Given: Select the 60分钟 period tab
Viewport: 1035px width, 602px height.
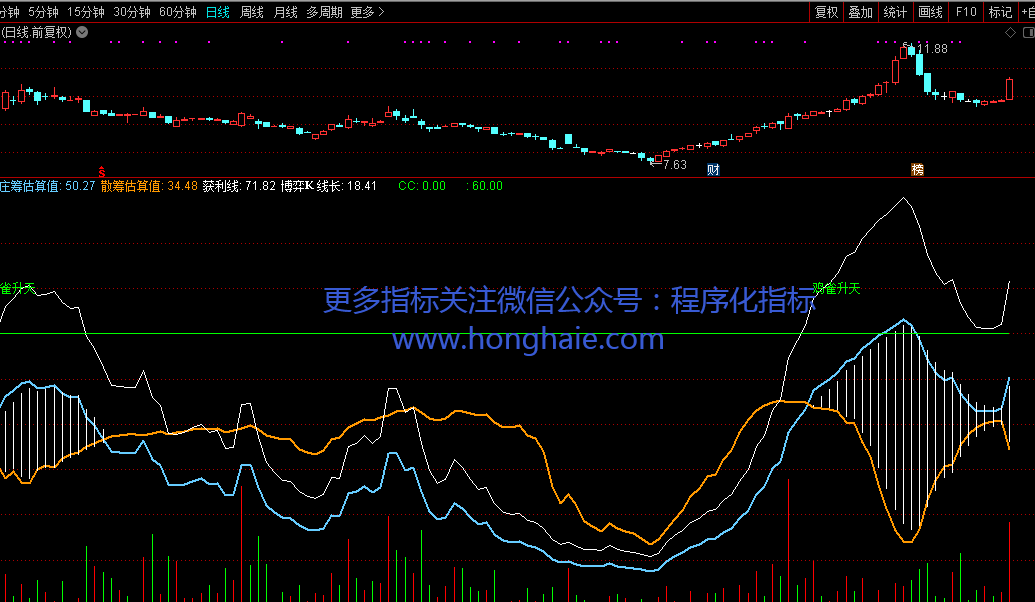Looking at the screenshot, I should [x=178, y=12].
